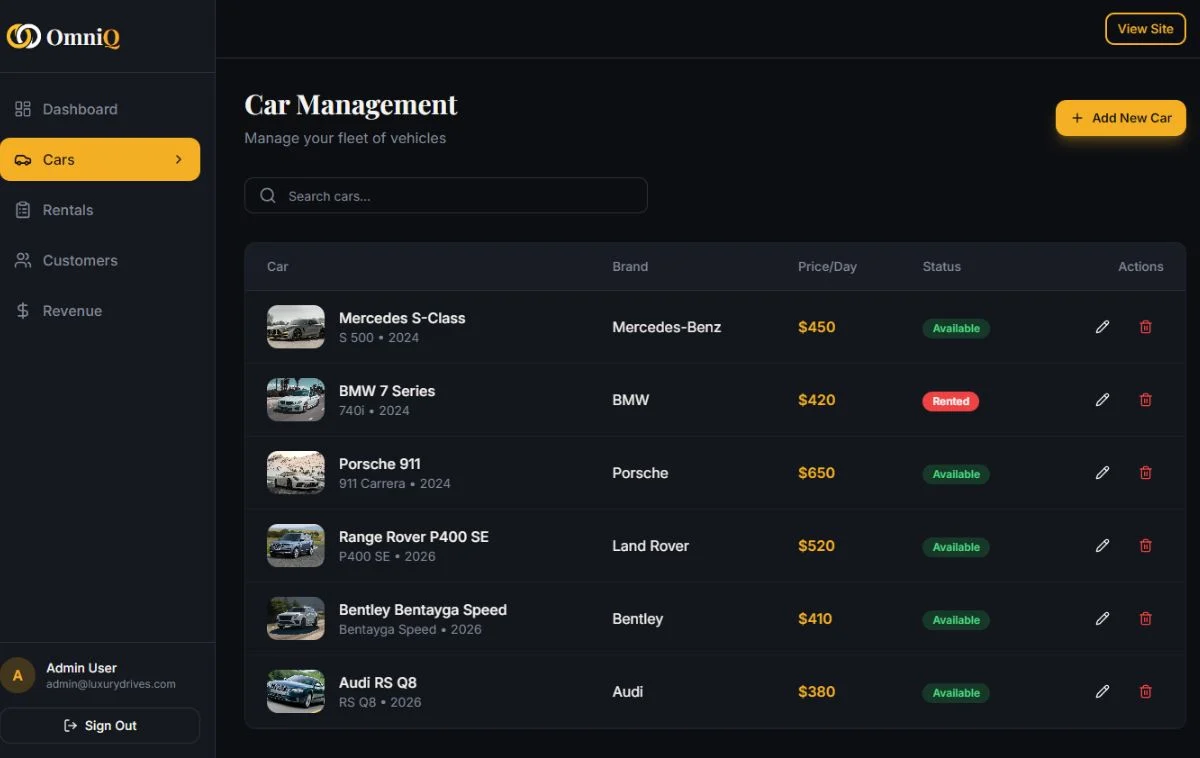Select the Cars menu label

(x=59, y=160)
